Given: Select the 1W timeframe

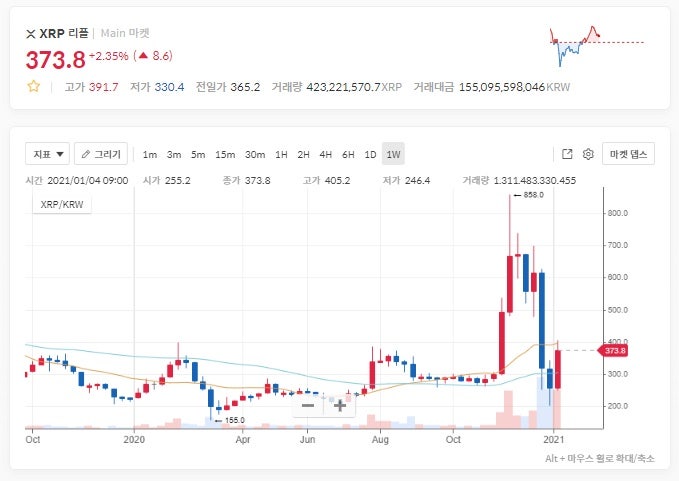Looking at the screenshot, I should (393, 154).
